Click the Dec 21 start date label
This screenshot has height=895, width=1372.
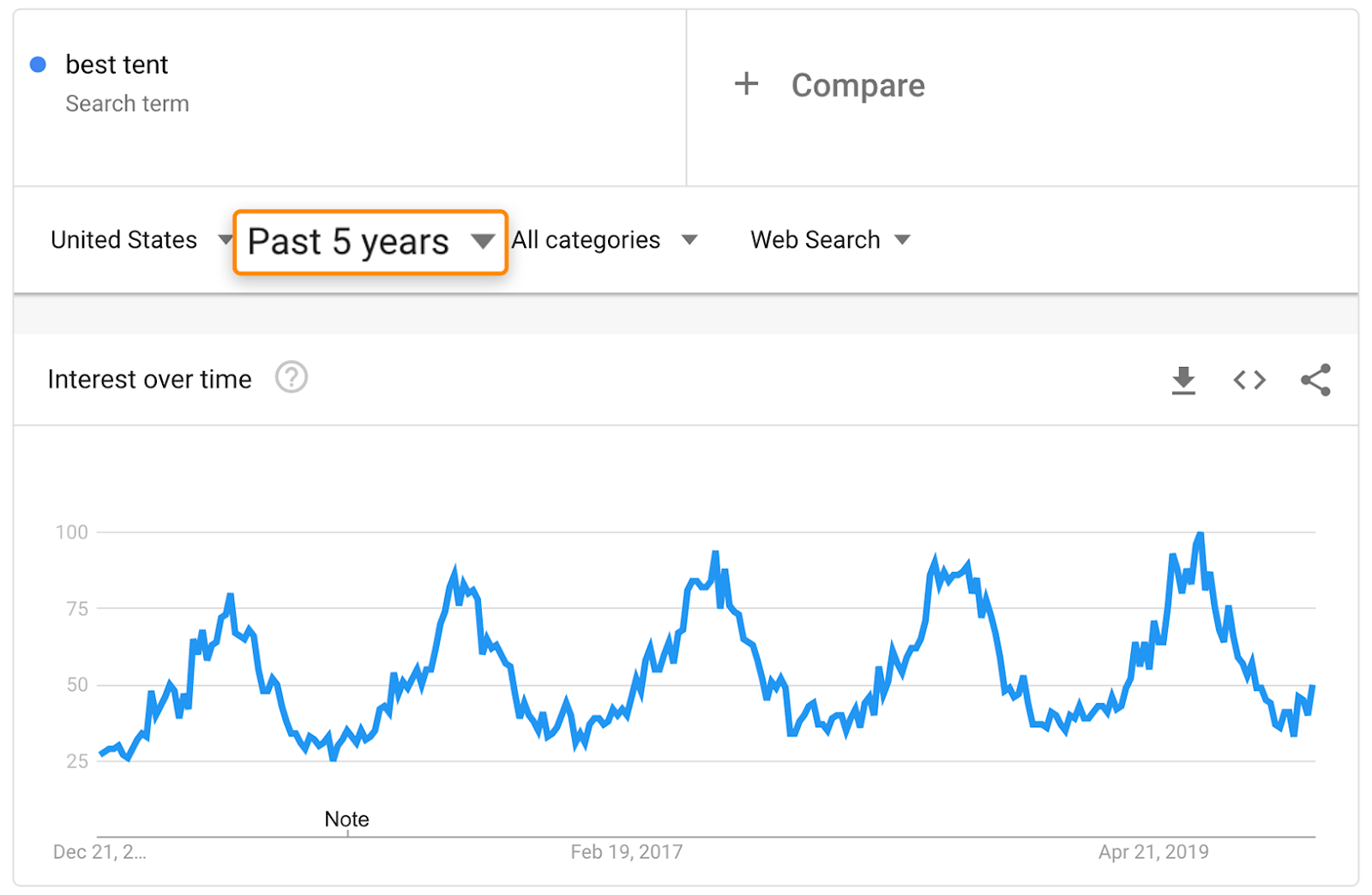[99, 852]
